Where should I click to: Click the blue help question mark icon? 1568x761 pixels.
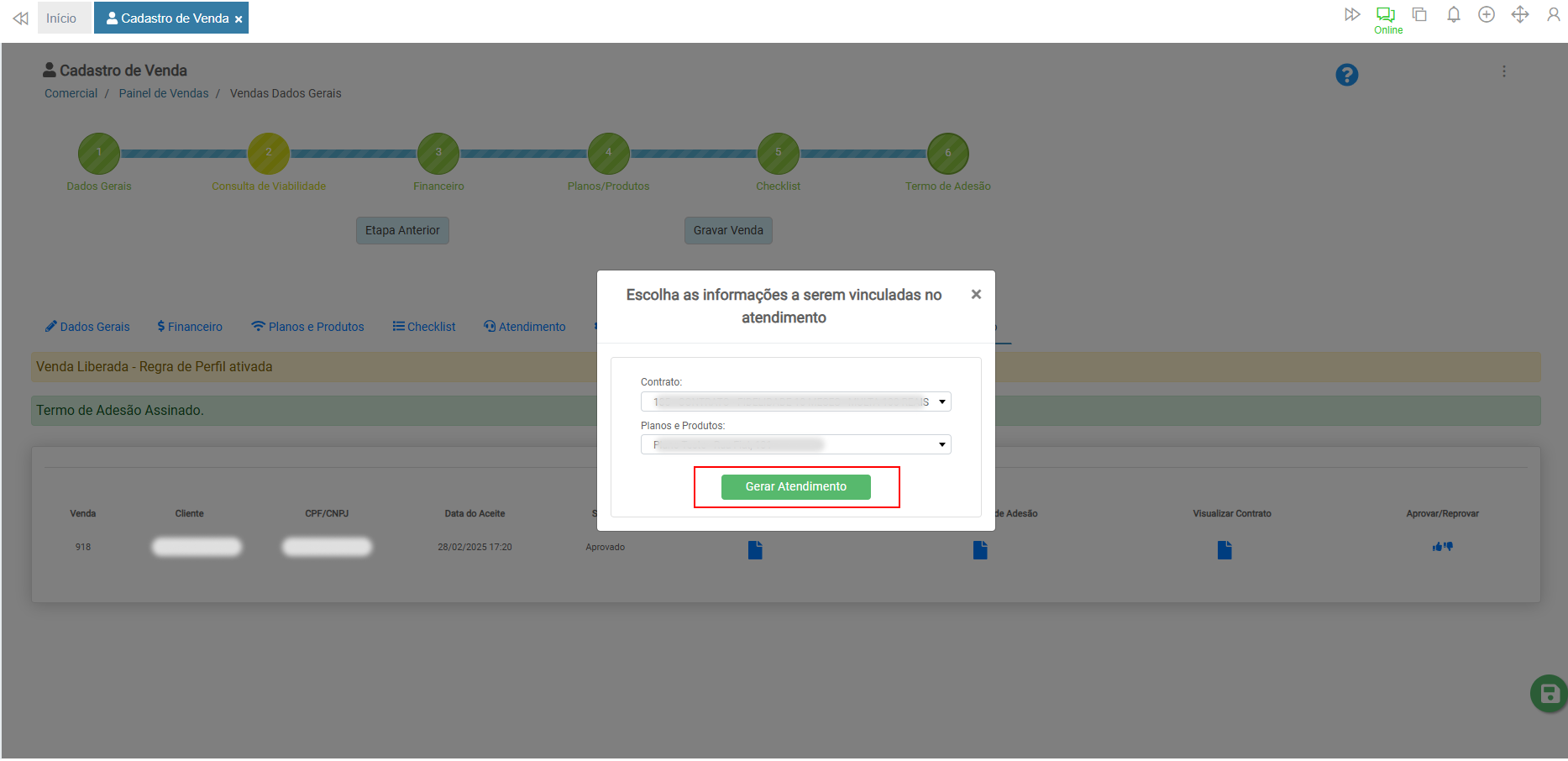pyautogui.click(x=1346, y=76)
